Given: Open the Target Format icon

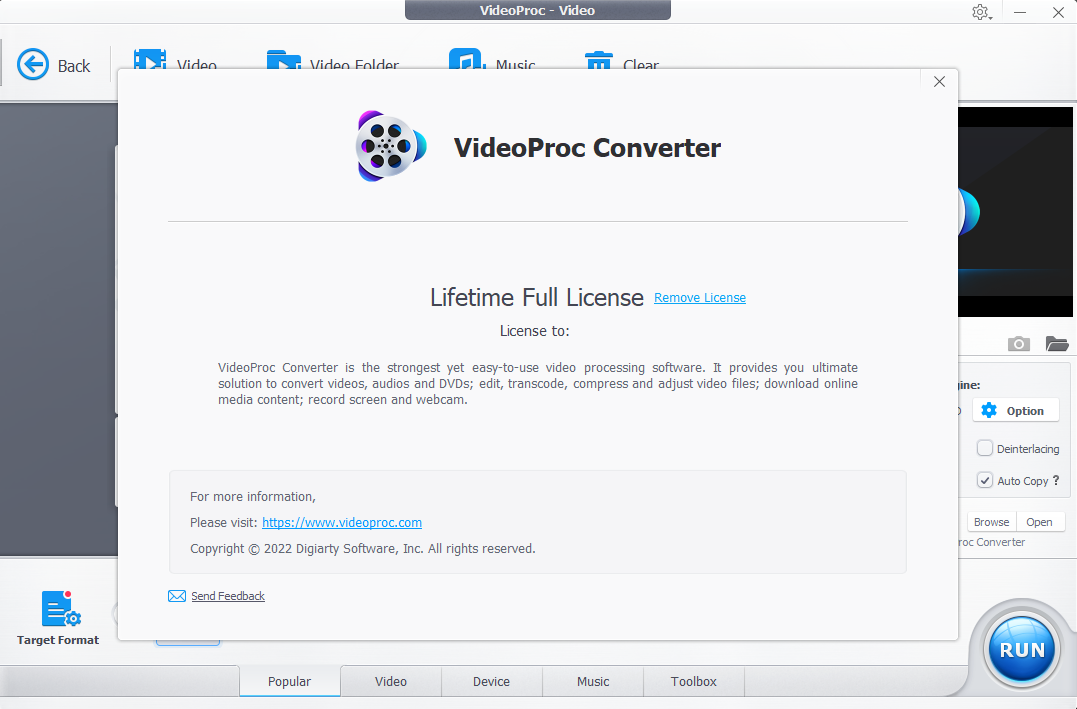Looking at the screenshot, I should click(59, 609).
